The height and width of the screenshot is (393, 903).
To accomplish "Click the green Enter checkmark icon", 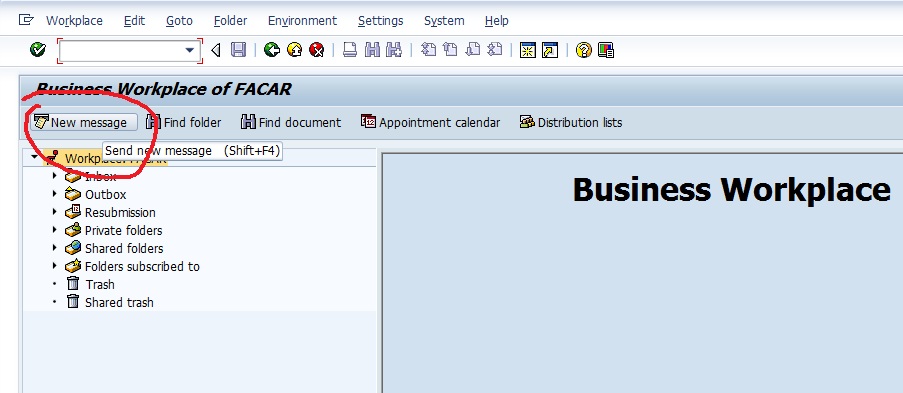I will (x=38, y=50).
